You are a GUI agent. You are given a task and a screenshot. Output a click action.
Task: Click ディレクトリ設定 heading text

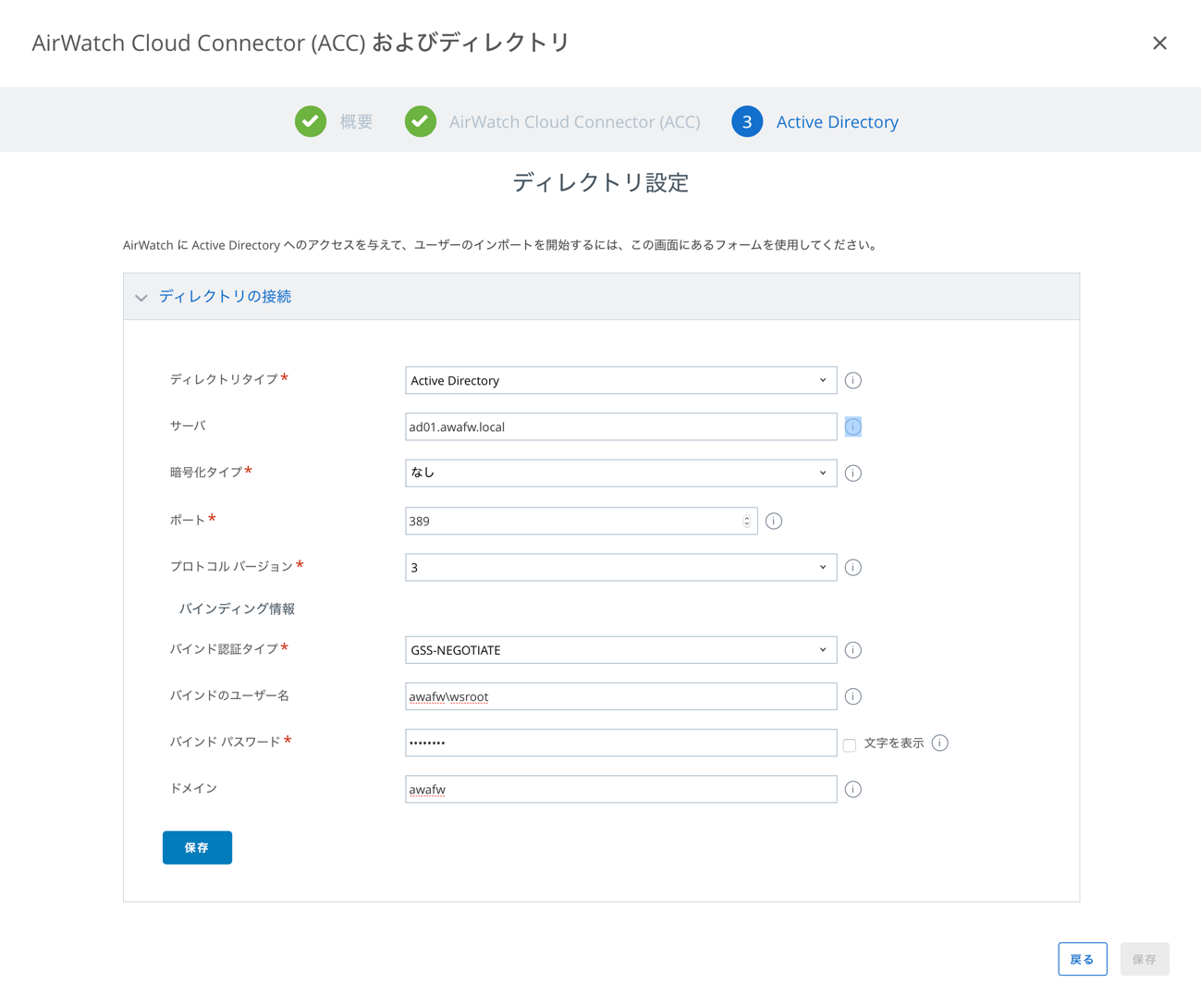(x=601, y=182)
